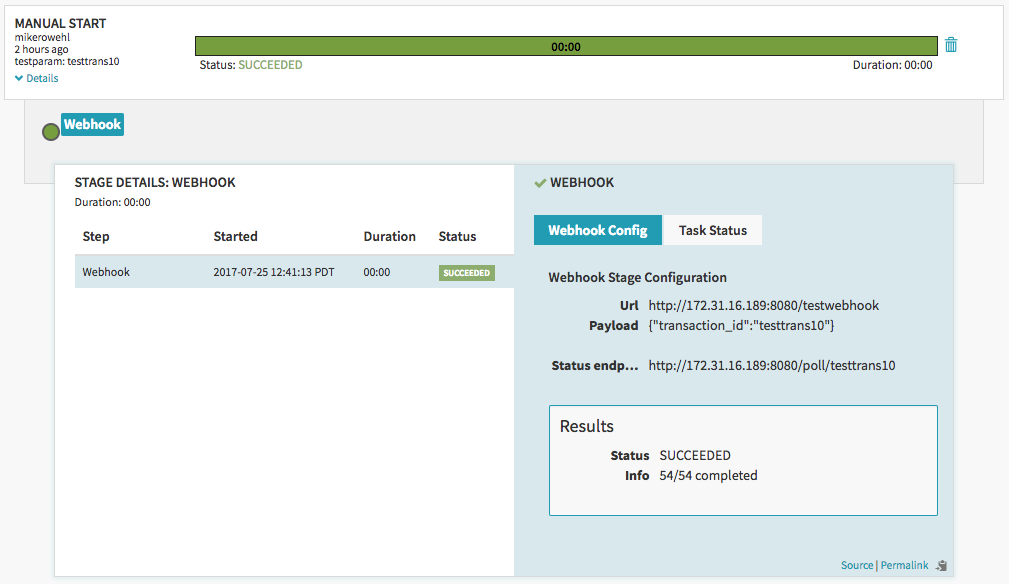Click the chevron arrow beside Details

(x=19, y=78)
